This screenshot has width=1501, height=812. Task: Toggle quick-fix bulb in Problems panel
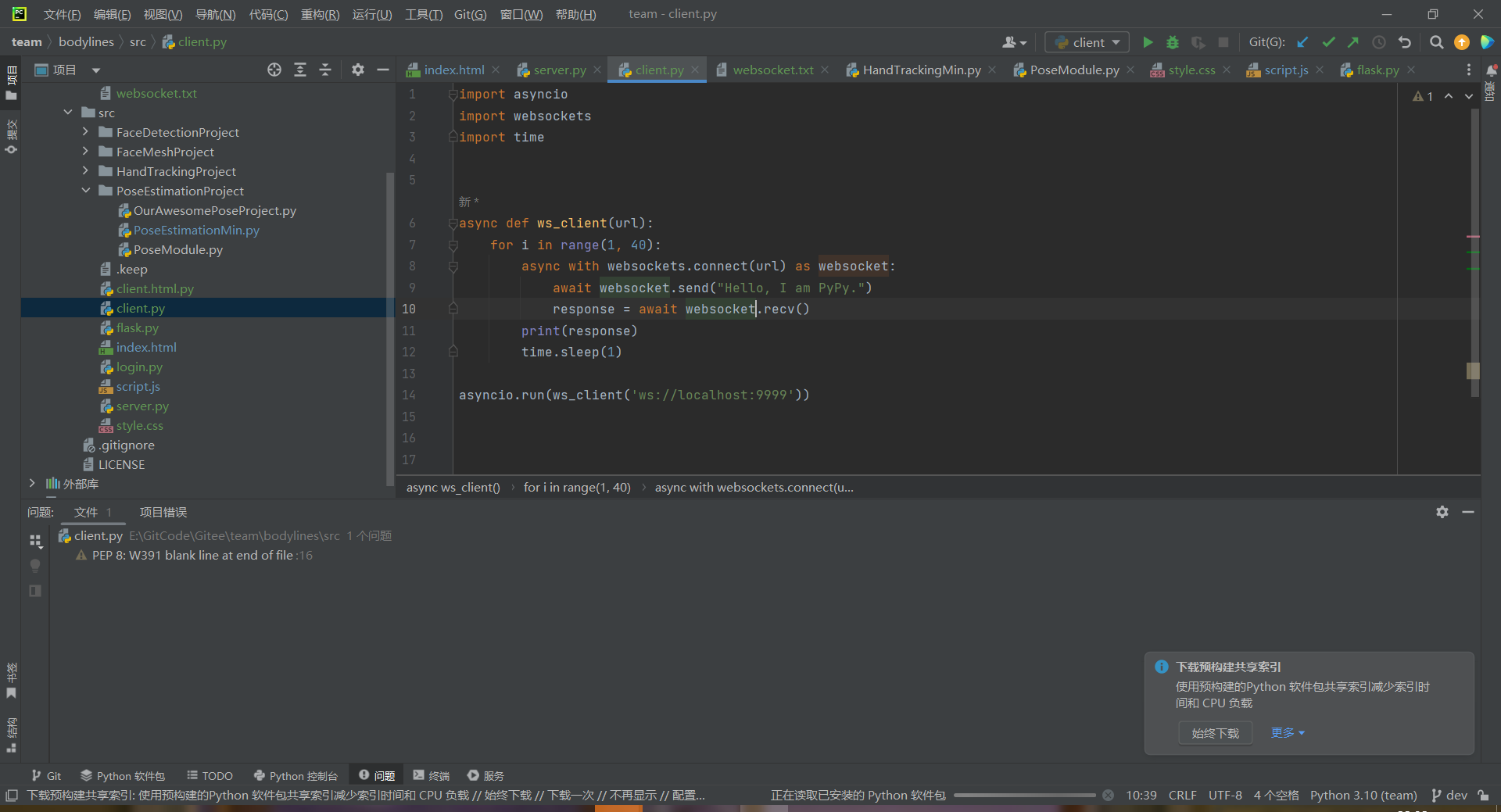point(35,565)
